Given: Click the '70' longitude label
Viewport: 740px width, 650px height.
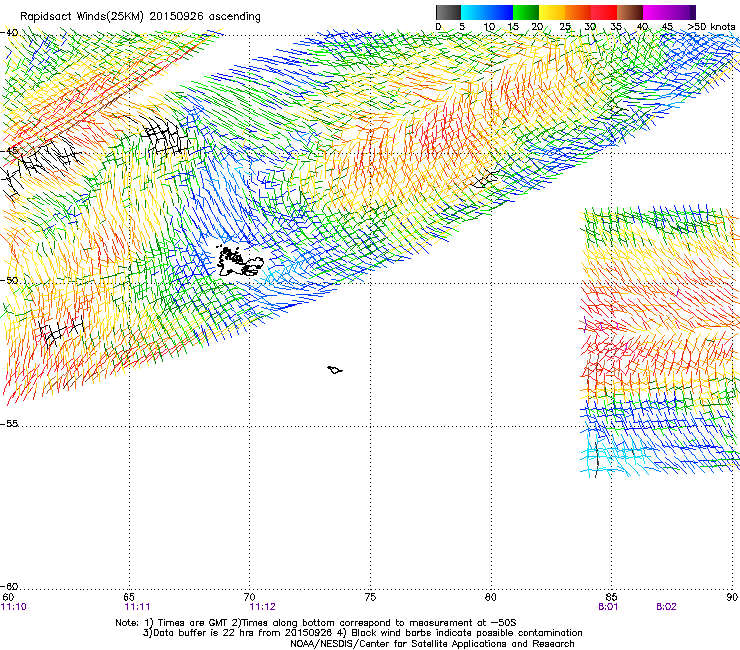Looking at the screenshot, I should tap(249, 597).
